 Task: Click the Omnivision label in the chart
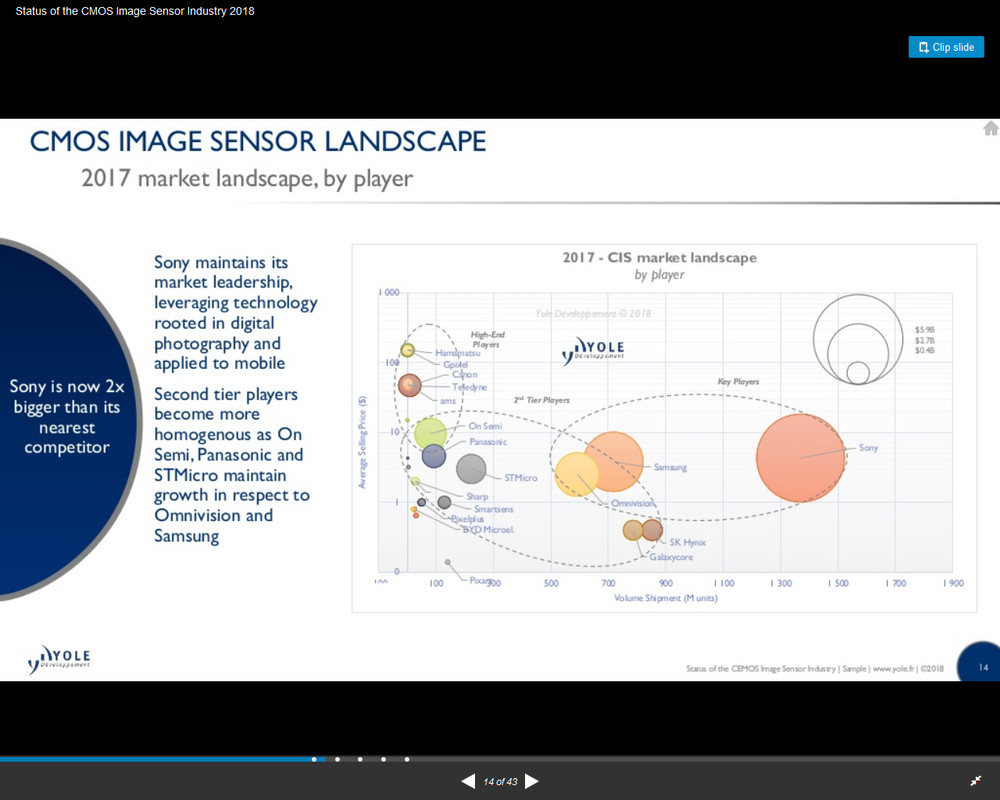coord(633,503)
